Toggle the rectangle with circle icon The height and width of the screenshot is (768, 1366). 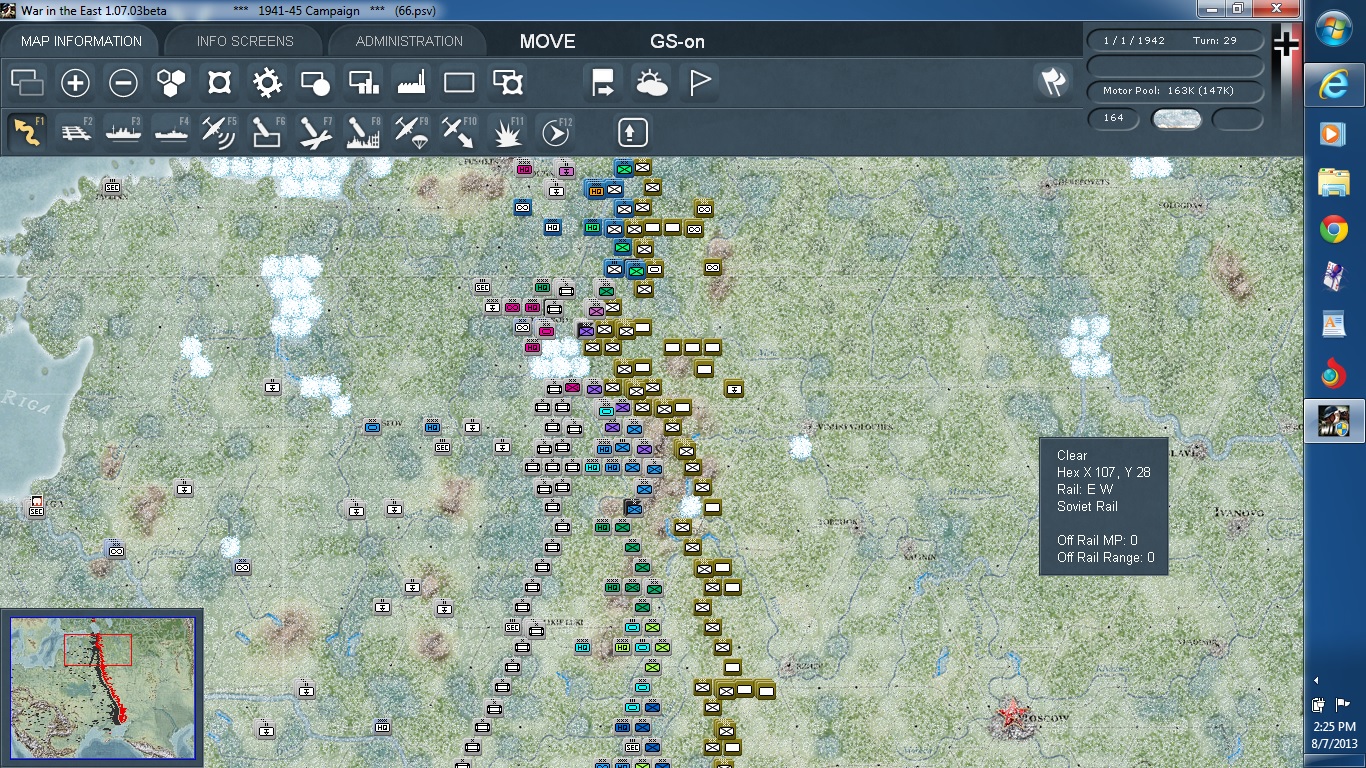click(315, 82)
